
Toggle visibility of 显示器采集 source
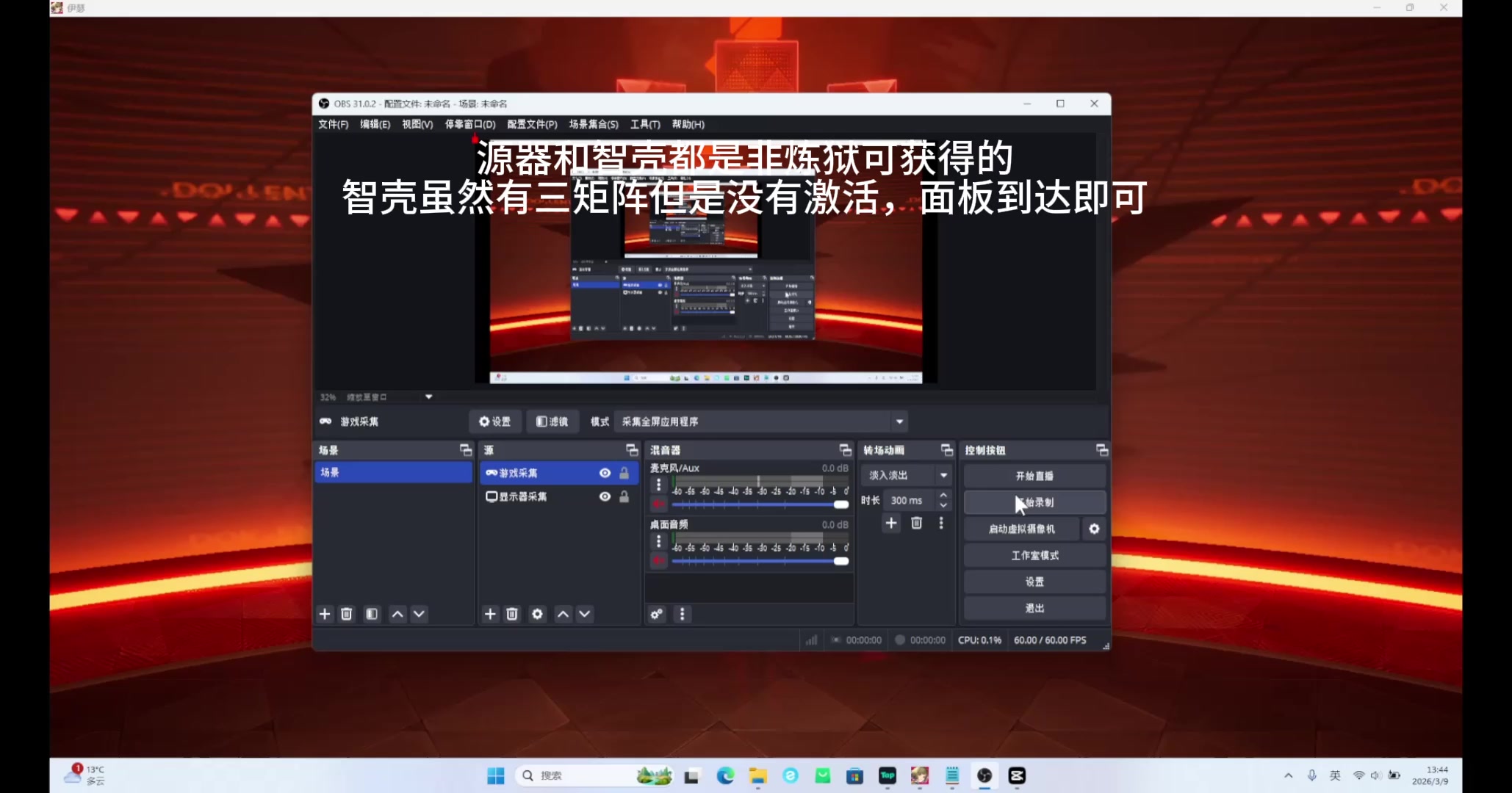coord(605,496)
